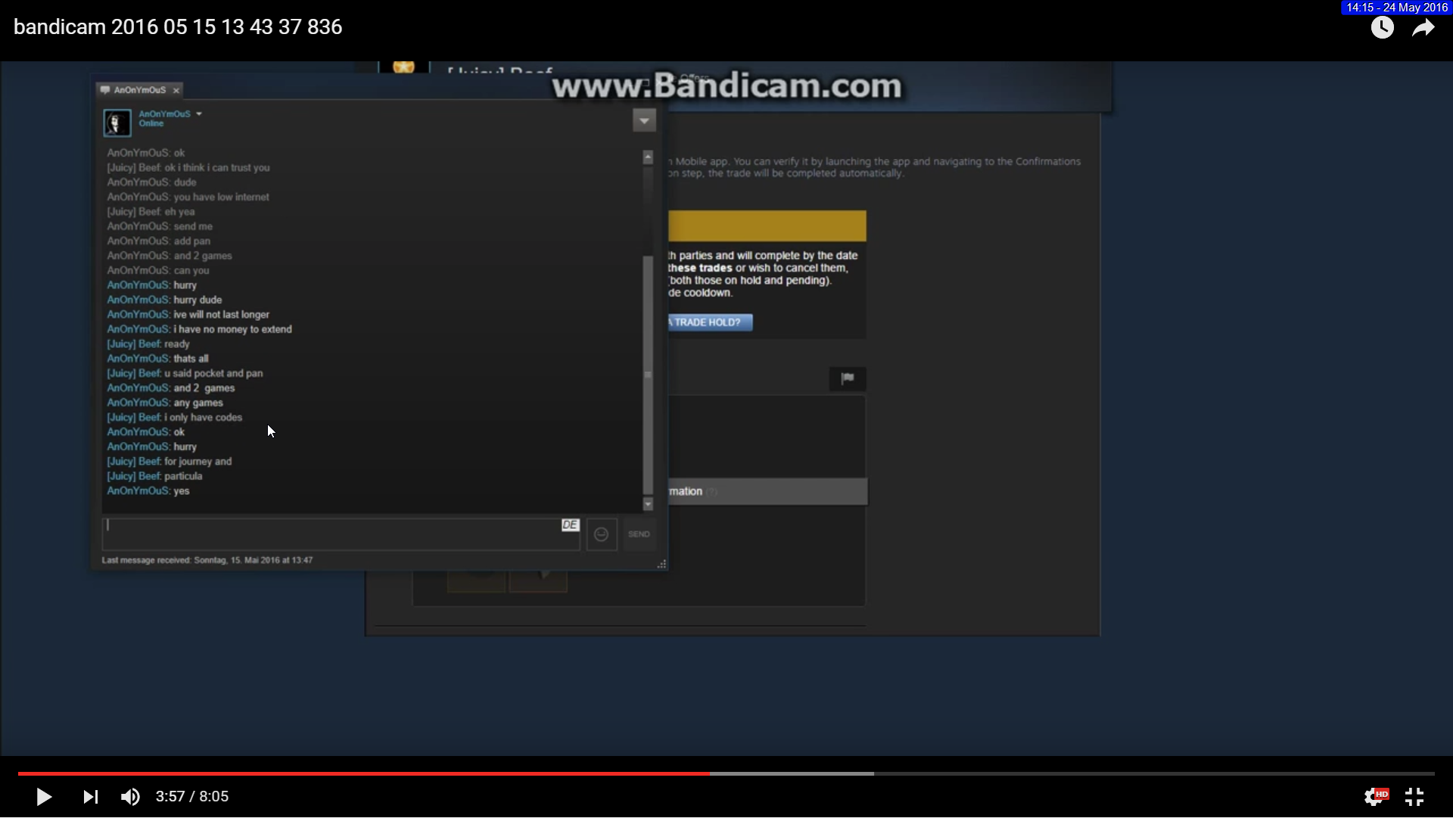This screenshot has width=1453, height=840.
Task: Mute the video volume
Action: 130,797
